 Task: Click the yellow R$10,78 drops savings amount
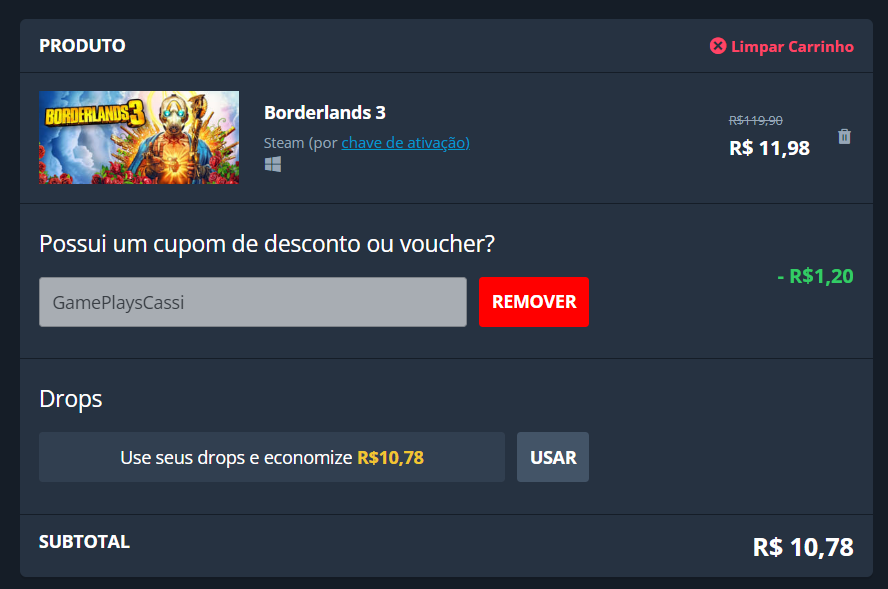pyautogui.click(x=390, y=458)
